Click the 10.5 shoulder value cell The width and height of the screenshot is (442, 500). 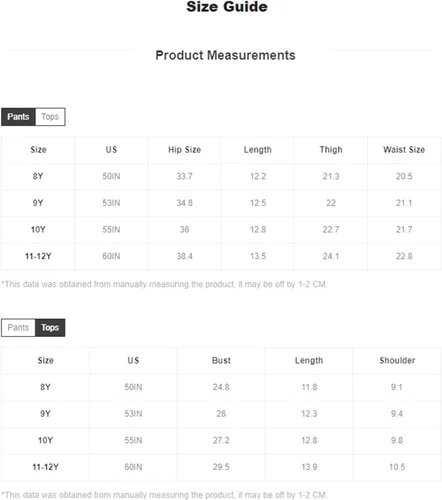(397, 467)
